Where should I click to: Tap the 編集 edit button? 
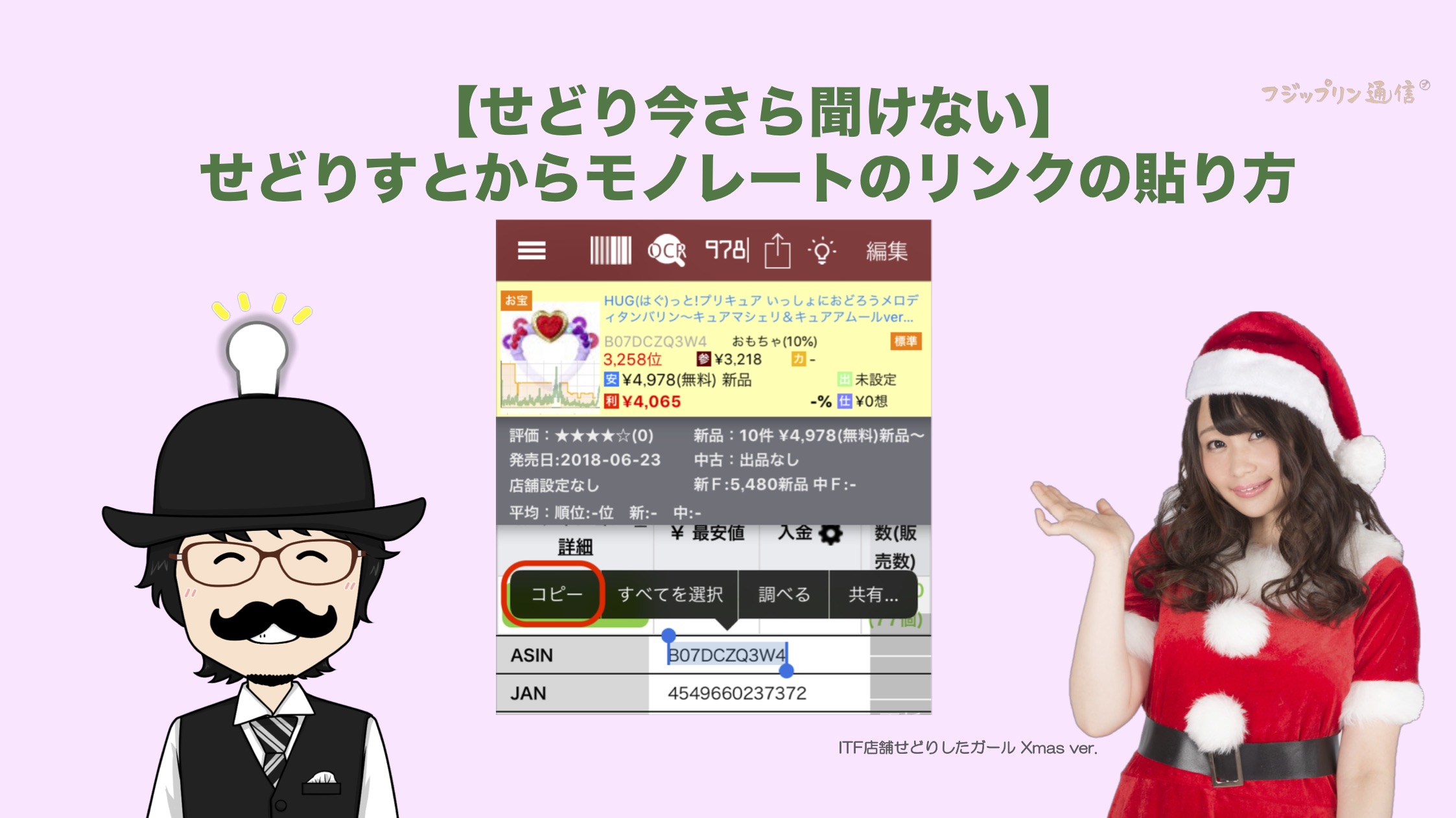pos(886,251)
